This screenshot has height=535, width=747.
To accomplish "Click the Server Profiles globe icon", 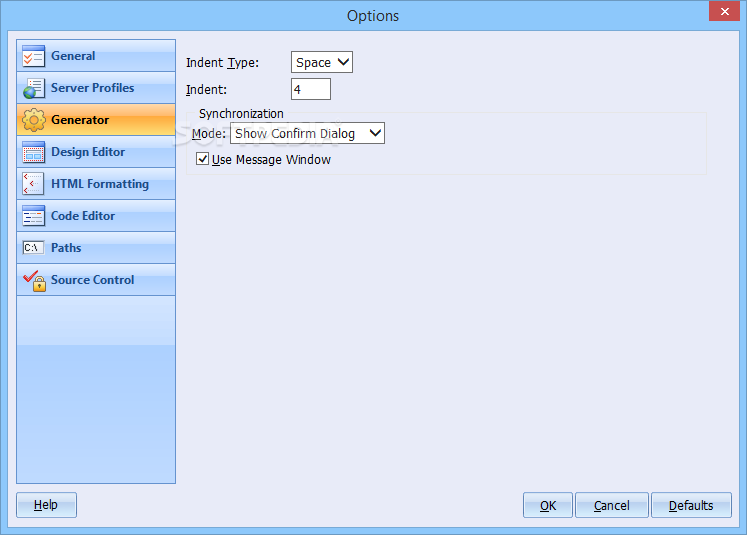I will click(x=33, y=88).
